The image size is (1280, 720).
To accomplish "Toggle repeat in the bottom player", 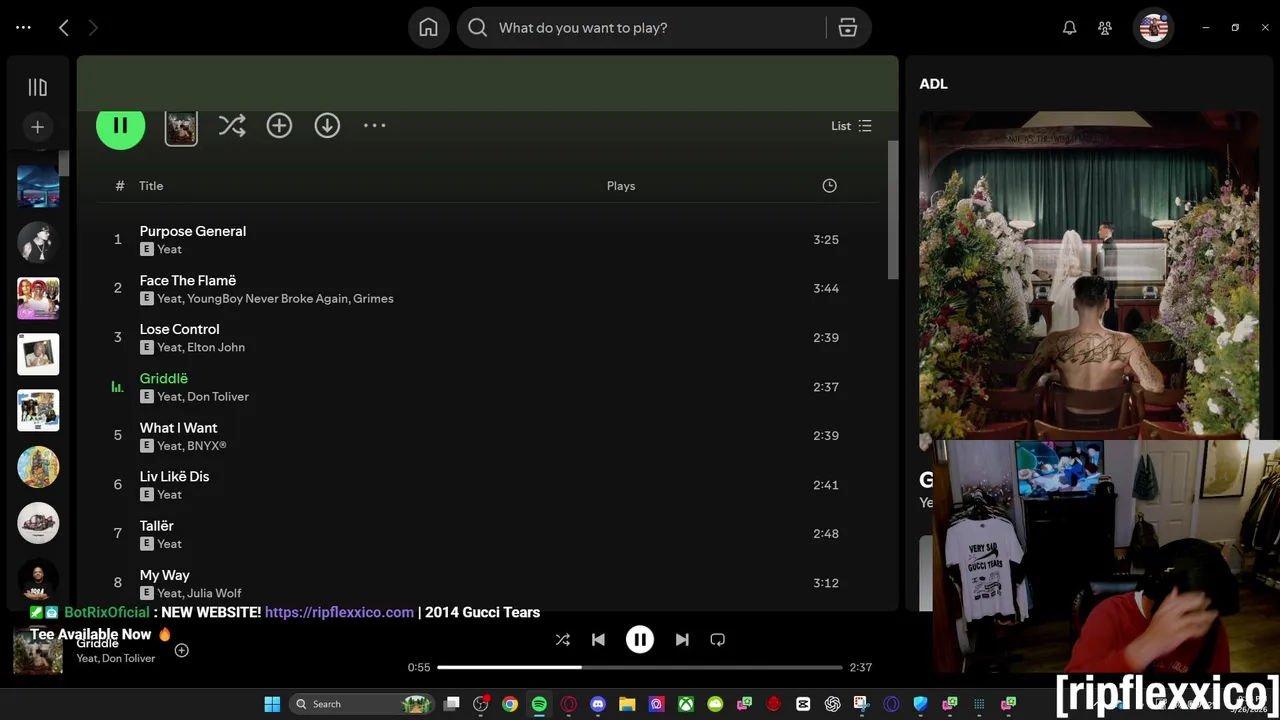I will tap(717, 640).
